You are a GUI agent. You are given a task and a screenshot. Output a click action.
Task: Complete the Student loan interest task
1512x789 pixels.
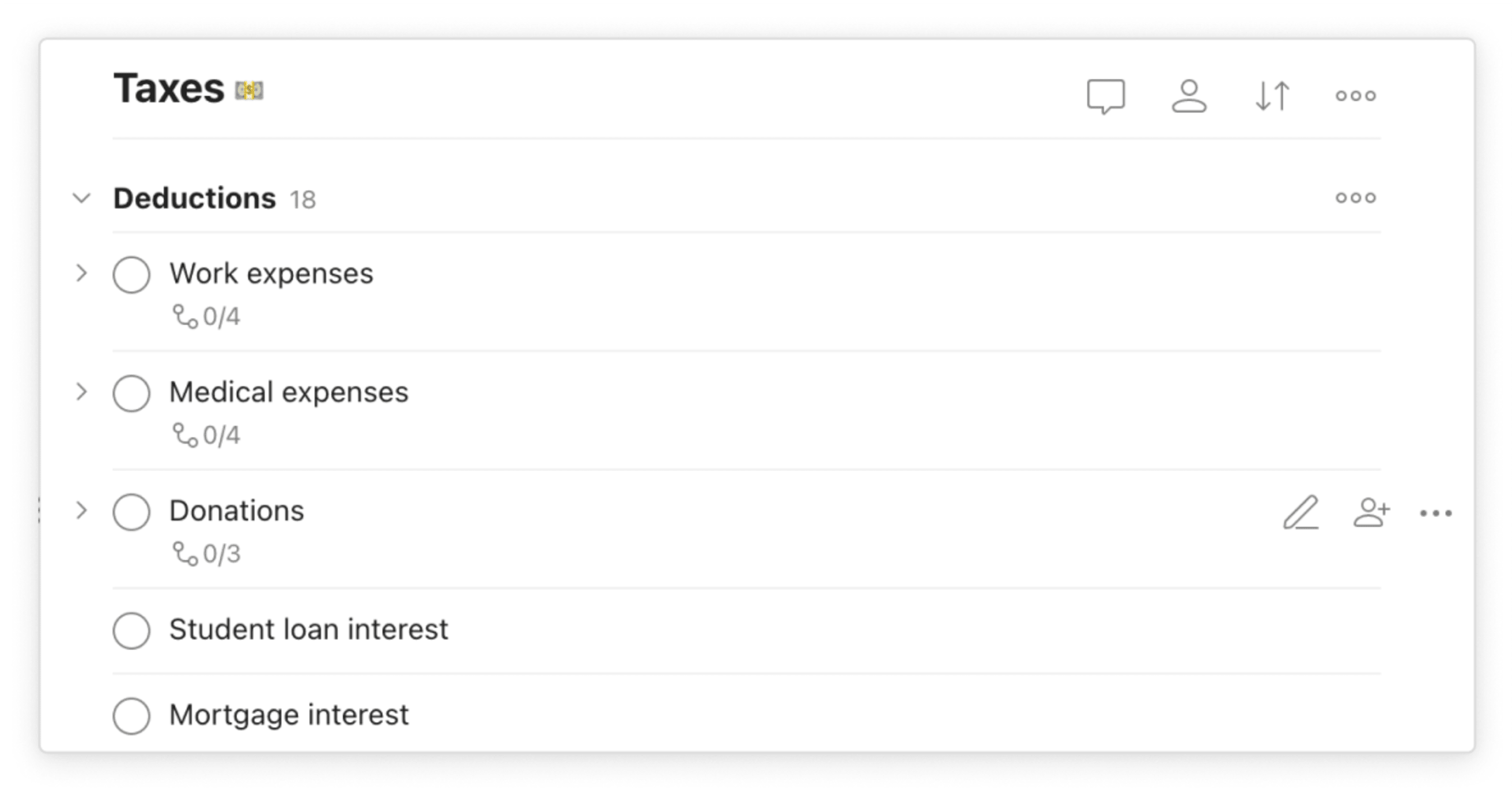[131, 631]
